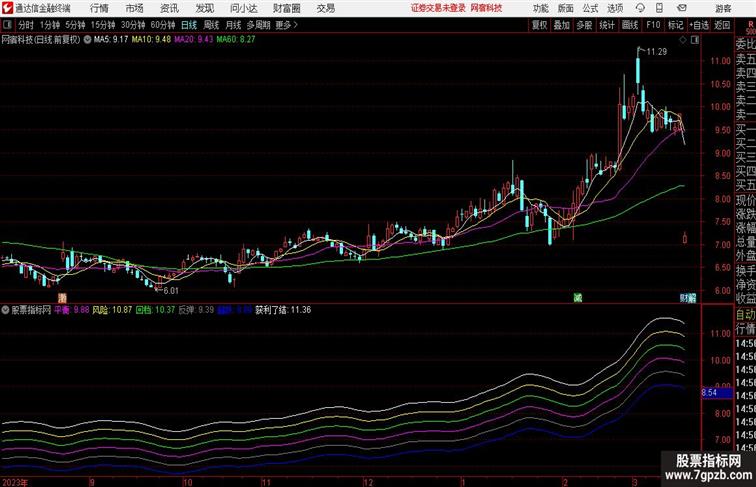
Task: Open the 公式 menu
Action: pos(590,8)
